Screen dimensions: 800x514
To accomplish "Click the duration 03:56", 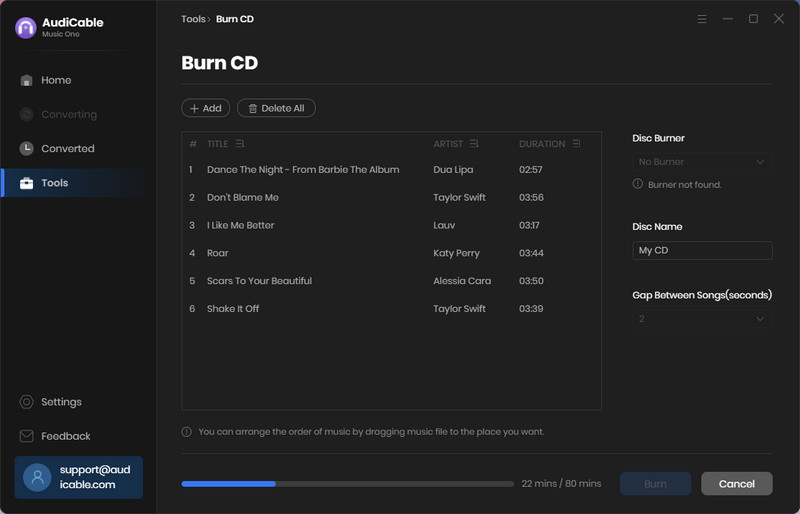I will 531,198.
